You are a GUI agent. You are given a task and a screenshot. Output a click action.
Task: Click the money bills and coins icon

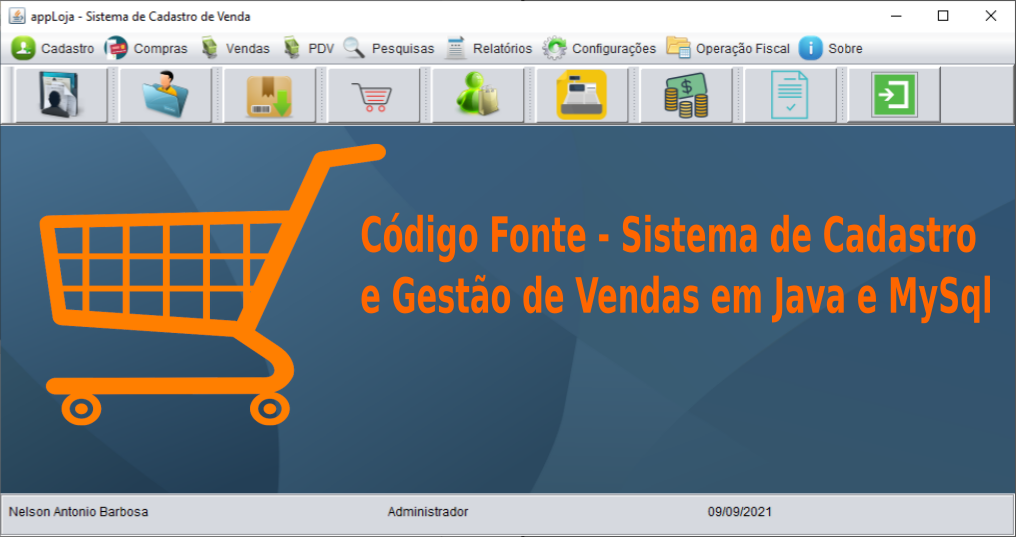[x=685, y=96]
